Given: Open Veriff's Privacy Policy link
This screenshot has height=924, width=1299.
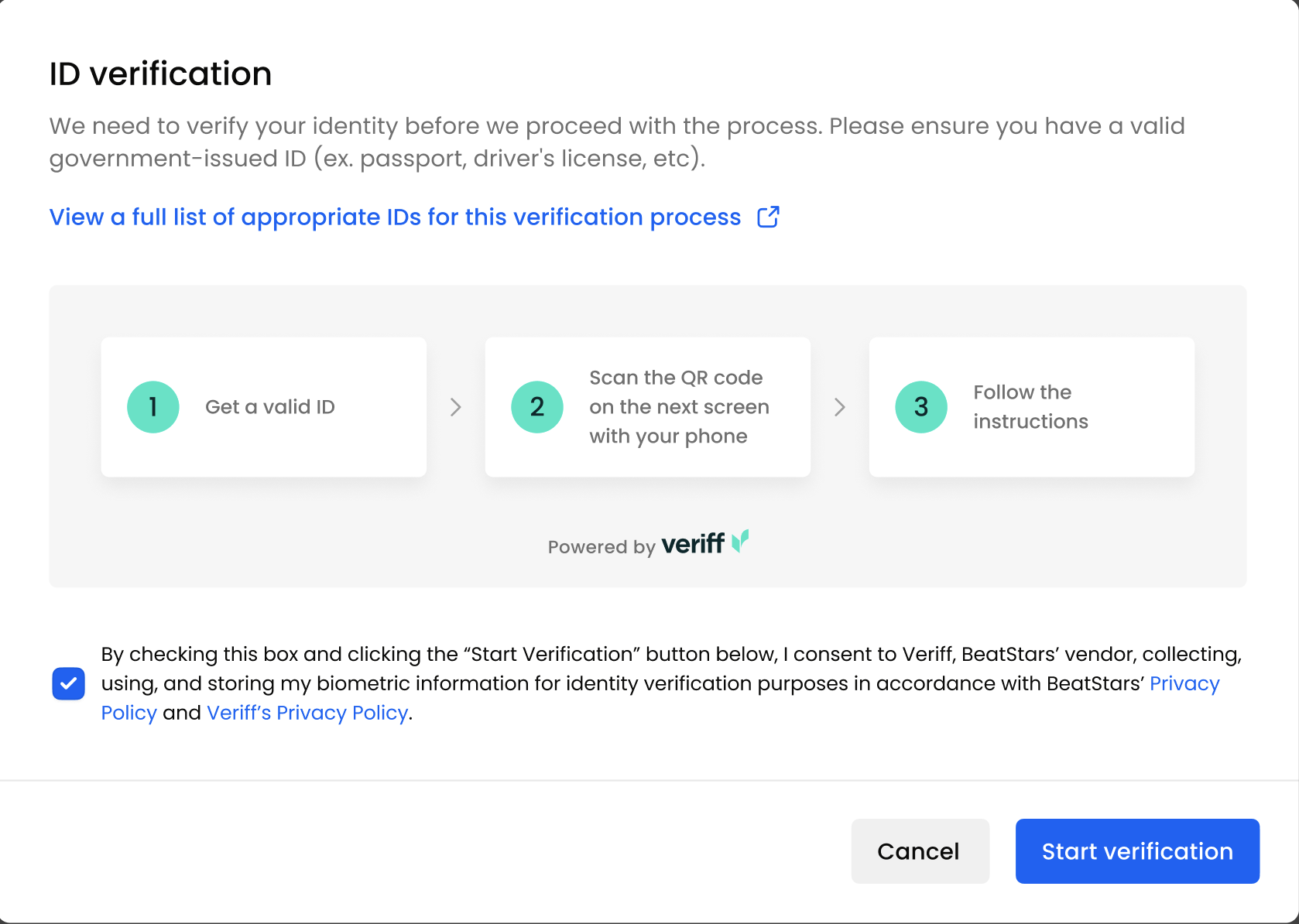Looking at the screenshot, I should (x=307, y=713).
